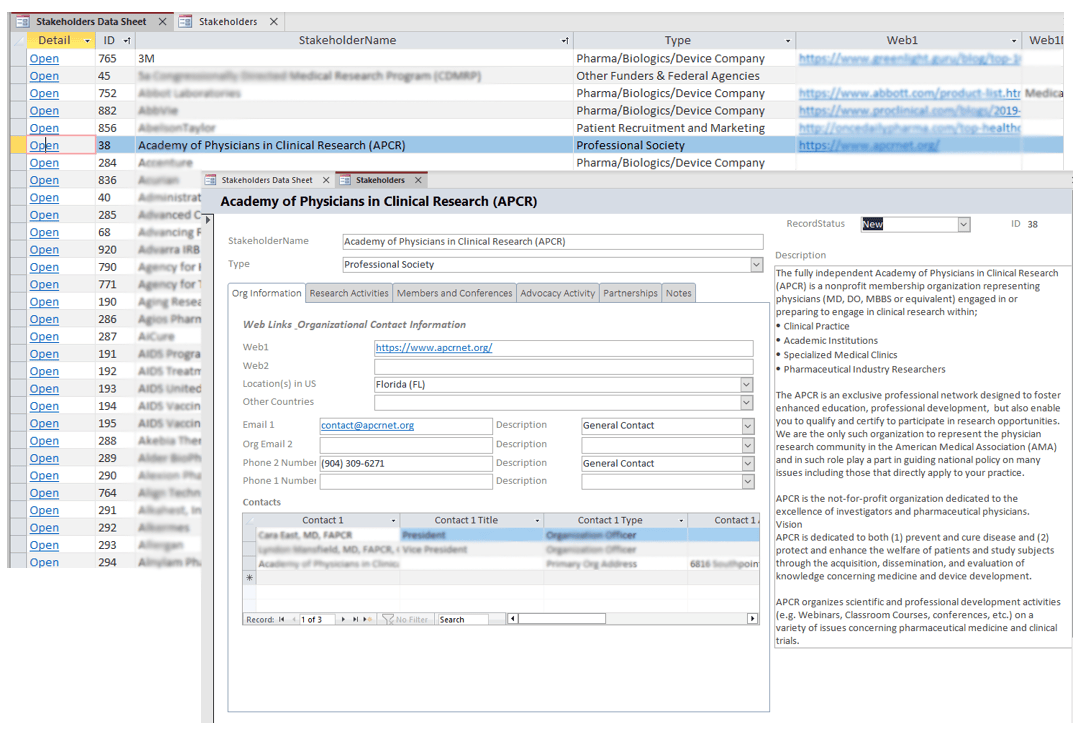Click the Org Email 2 field
This screenshot has width=1080, height=745.
pos(406,445)
